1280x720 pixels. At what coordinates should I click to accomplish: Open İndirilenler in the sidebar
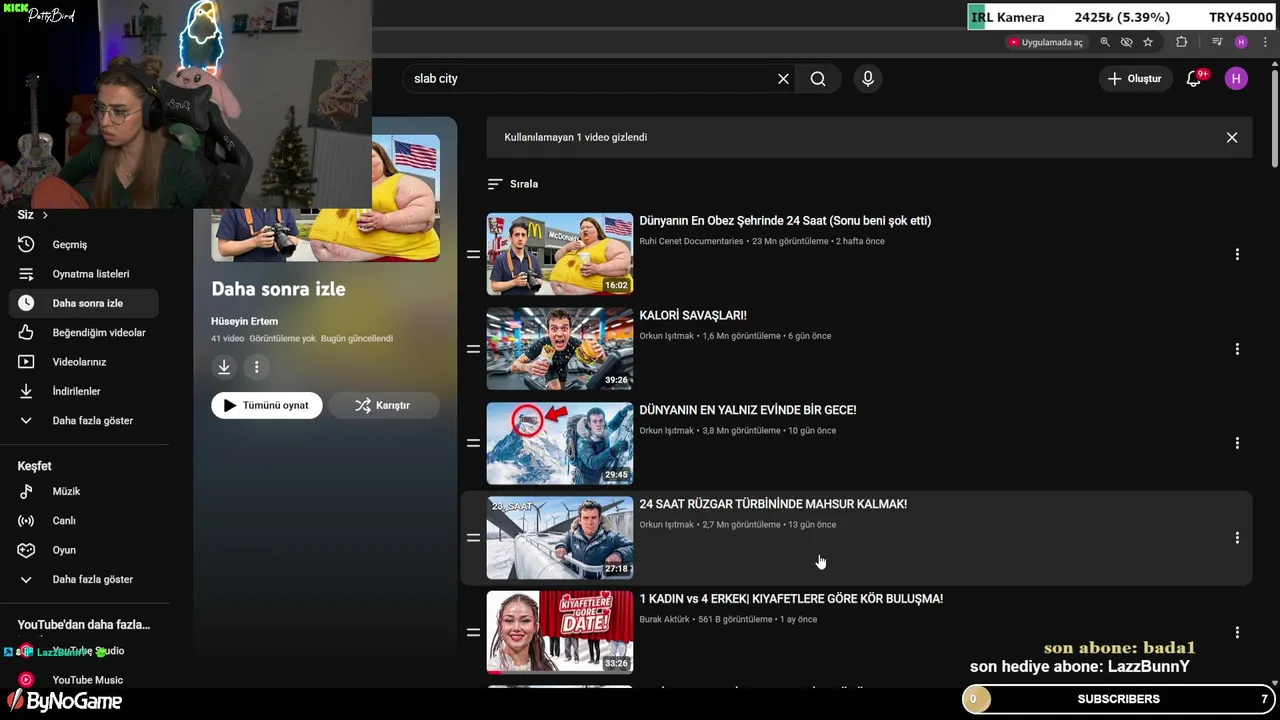tap(84, 391)
